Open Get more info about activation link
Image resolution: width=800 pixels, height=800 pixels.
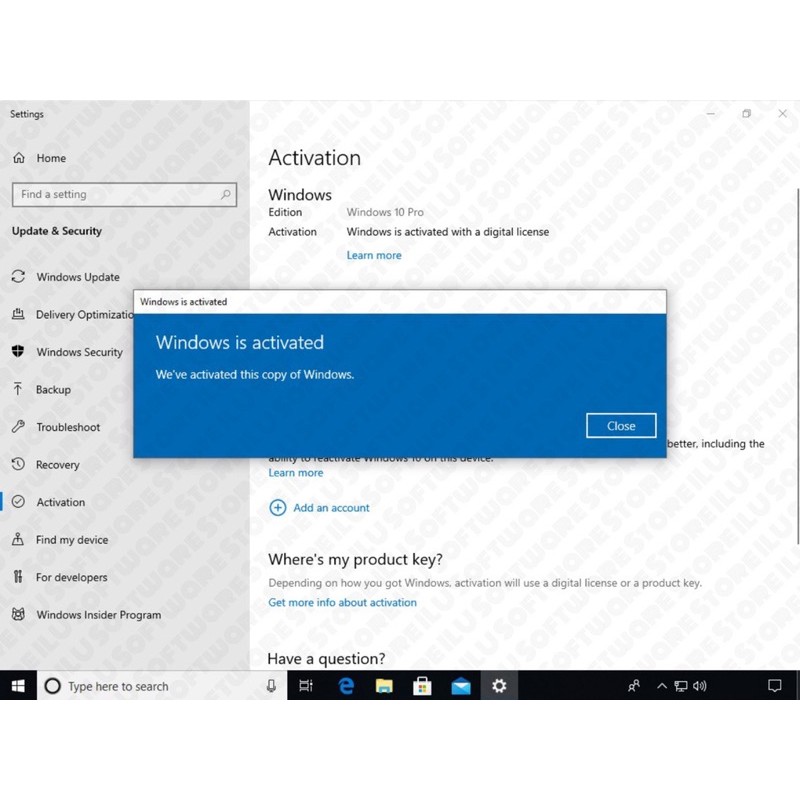click(x=342, y=602)
